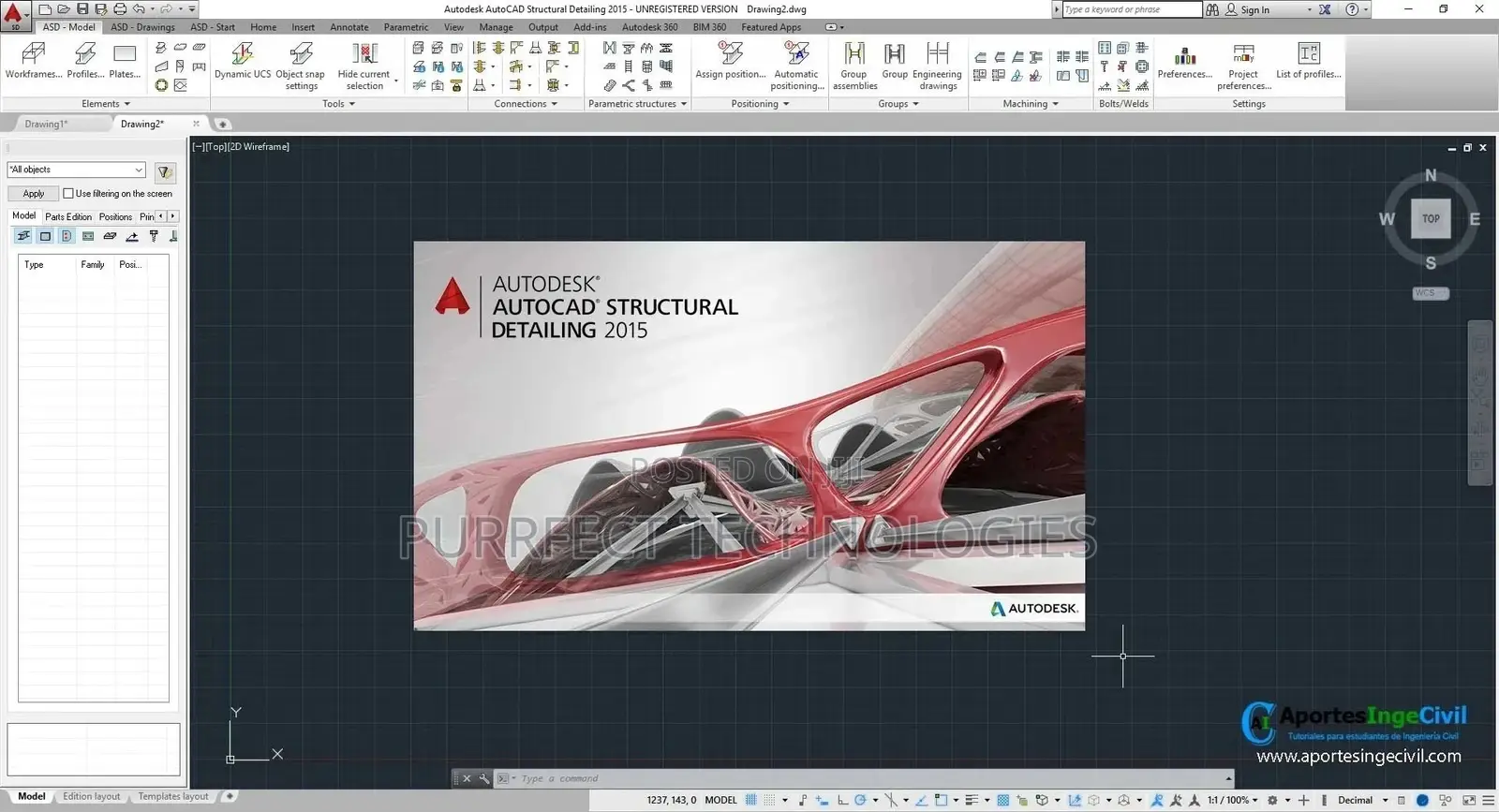1499x812 pixels.
Task: Open Project preferences
Action: click(x=1244, y=66)
